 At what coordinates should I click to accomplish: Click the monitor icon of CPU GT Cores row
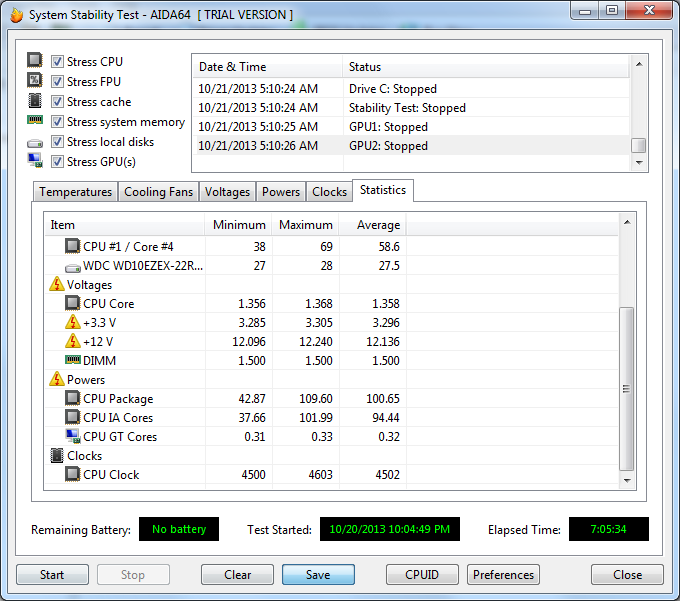click(72, 436)
